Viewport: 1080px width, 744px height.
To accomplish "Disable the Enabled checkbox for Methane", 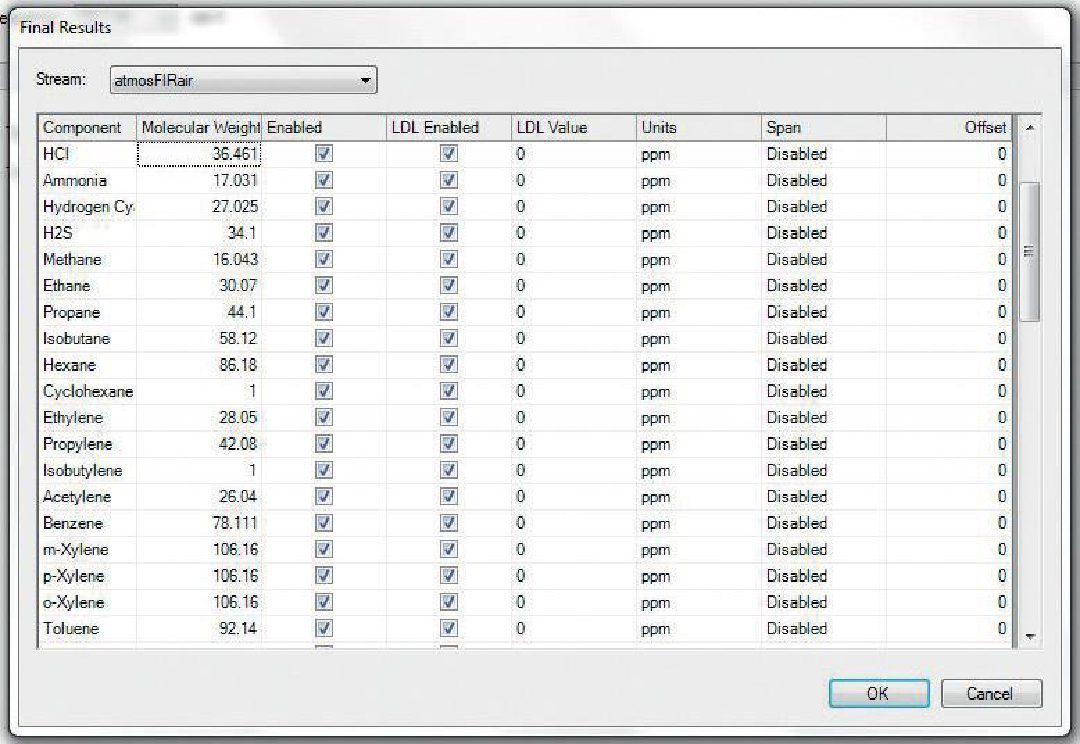I will click(x=323, y=260).
